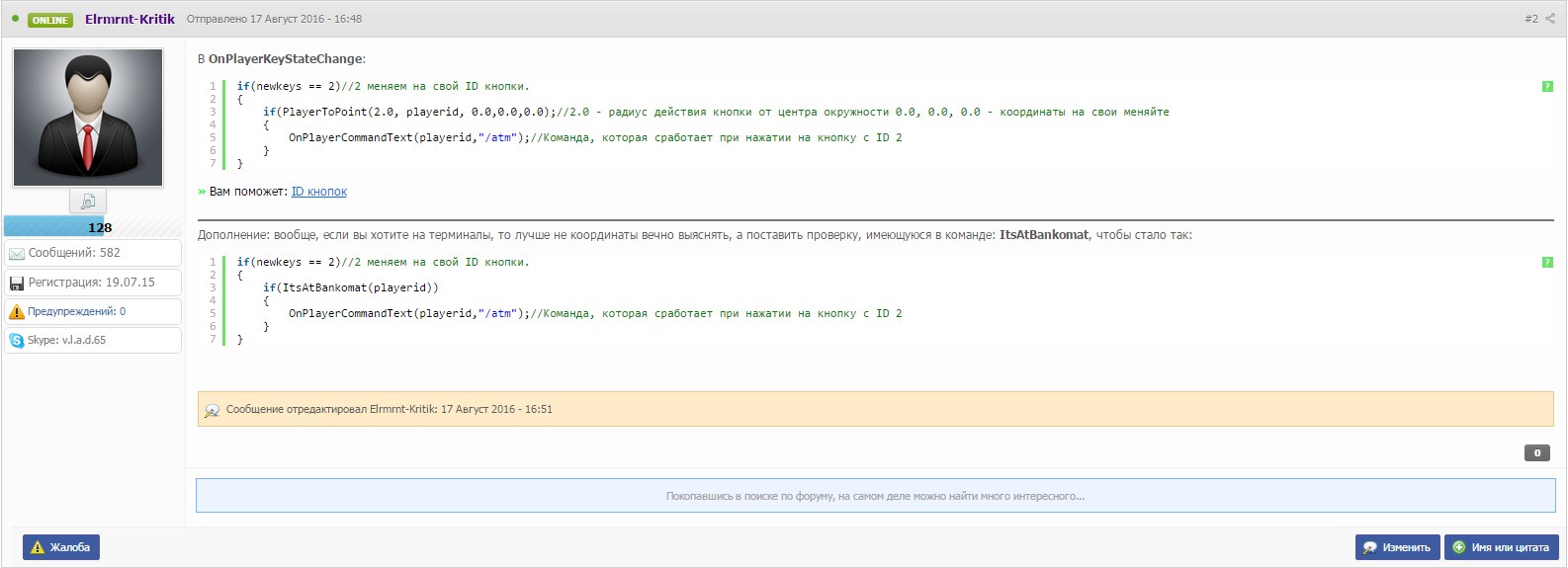Click the green help icon of second code block
Screen dimensions: 1568x568
tap(1547, 263)
